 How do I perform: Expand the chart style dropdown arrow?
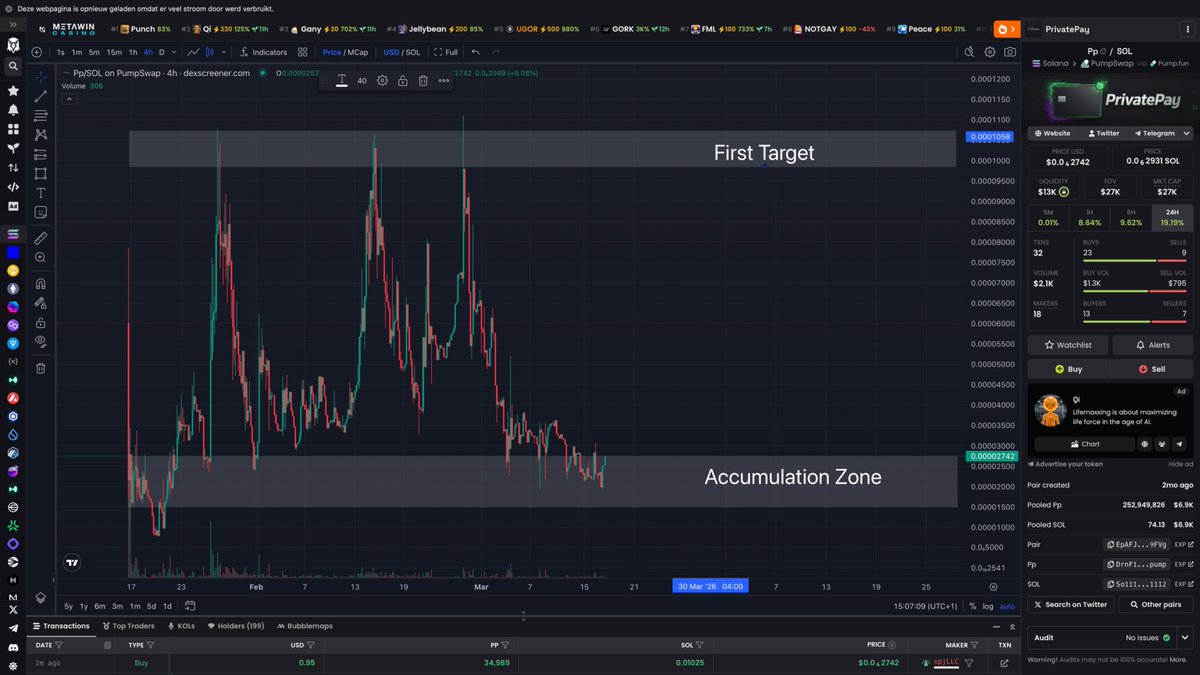[223, 52]
